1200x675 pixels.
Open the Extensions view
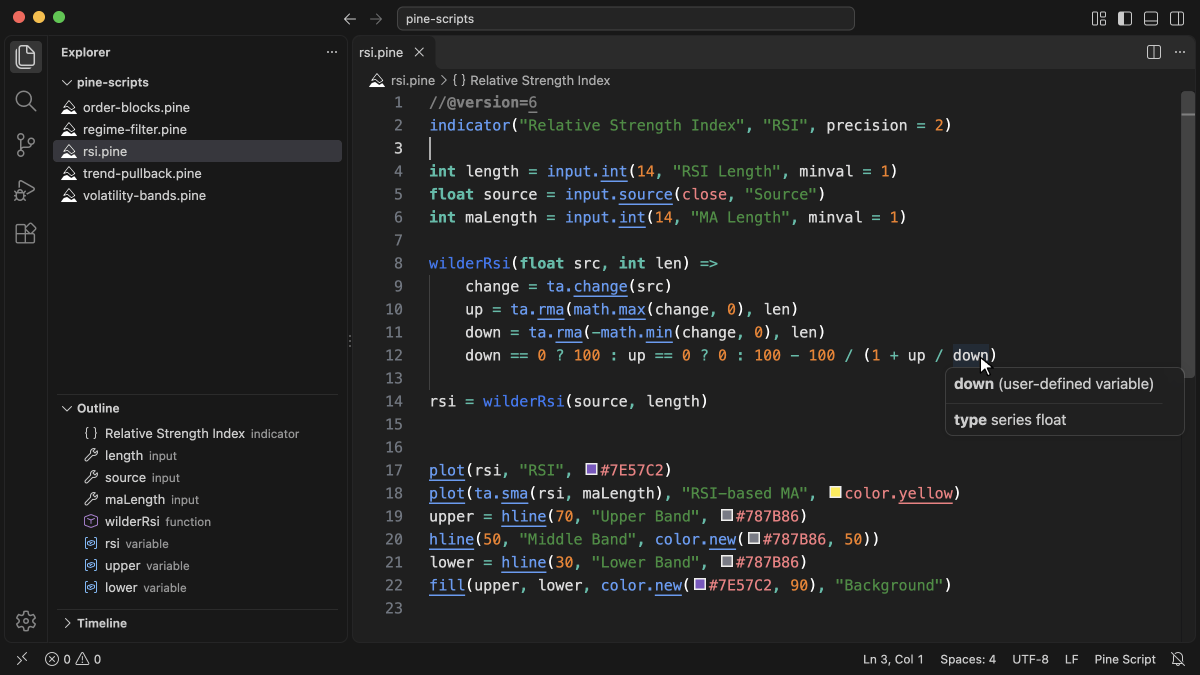pyautogui.click(x=26, y=234)
